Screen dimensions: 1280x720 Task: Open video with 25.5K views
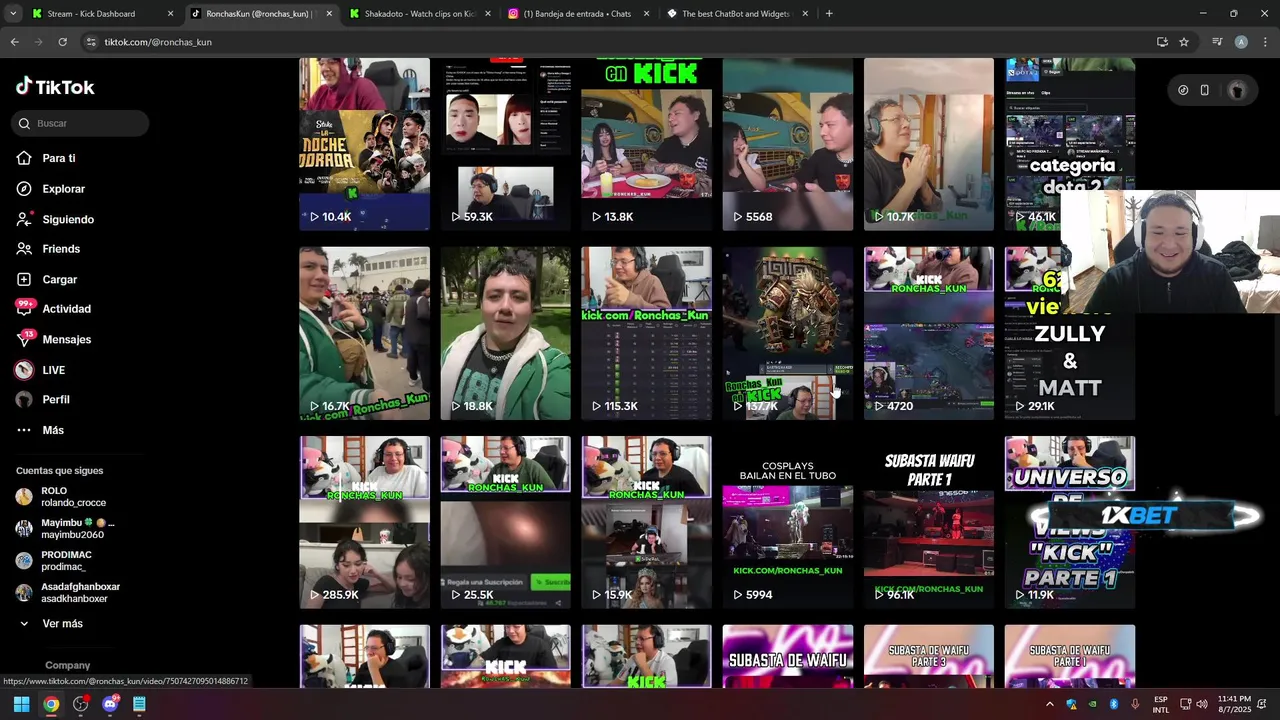coord(505,522)
